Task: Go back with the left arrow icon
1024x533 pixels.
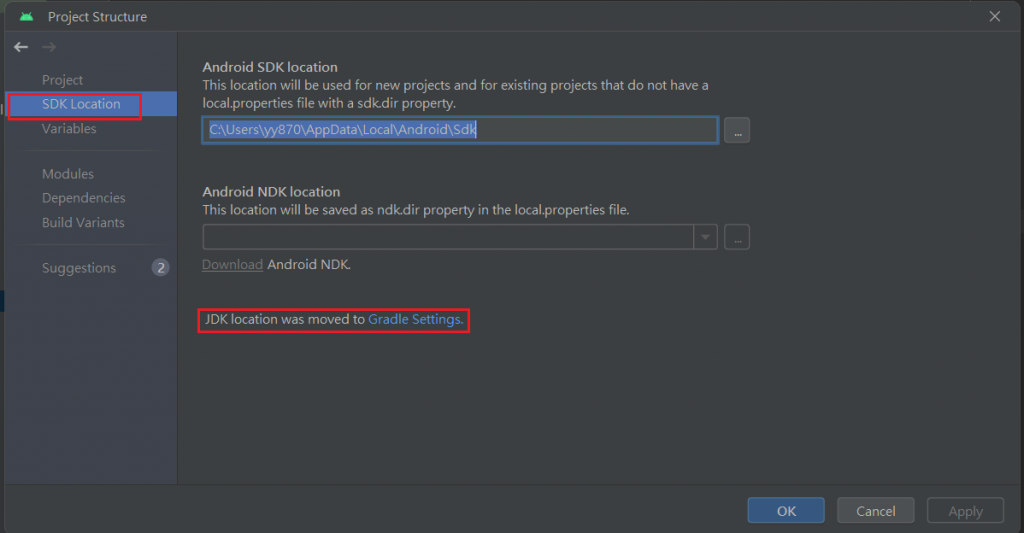Action: click(21, 47)
